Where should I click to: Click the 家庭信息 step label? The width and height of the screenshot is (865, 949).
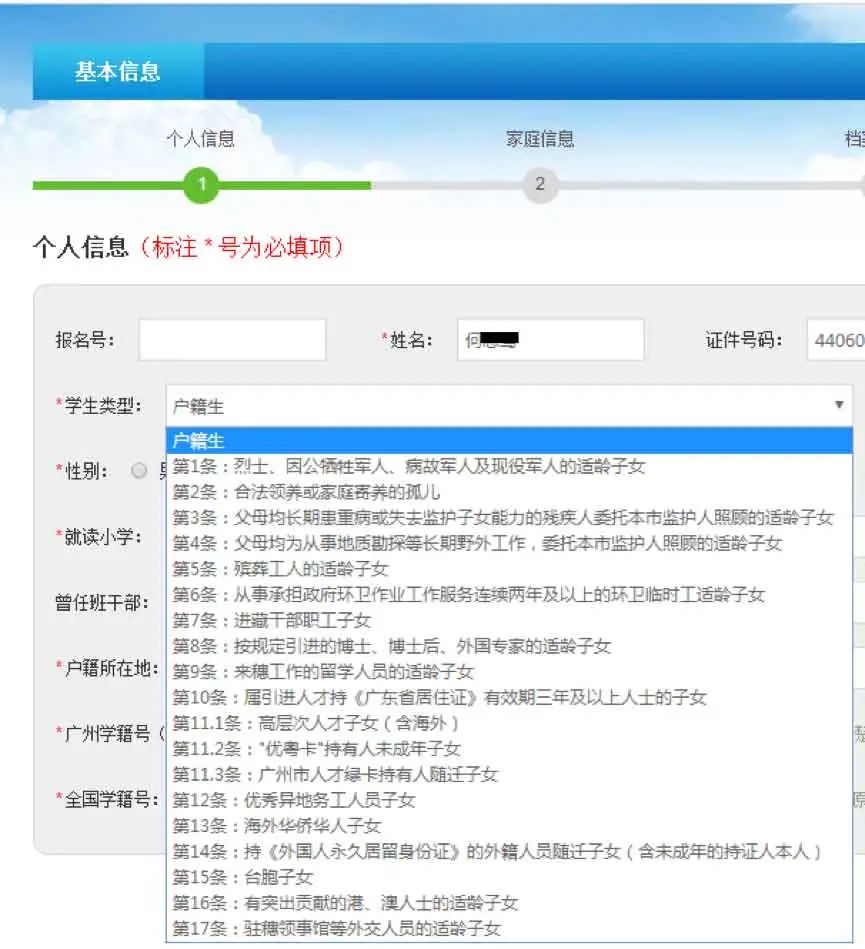coord(540,139)
